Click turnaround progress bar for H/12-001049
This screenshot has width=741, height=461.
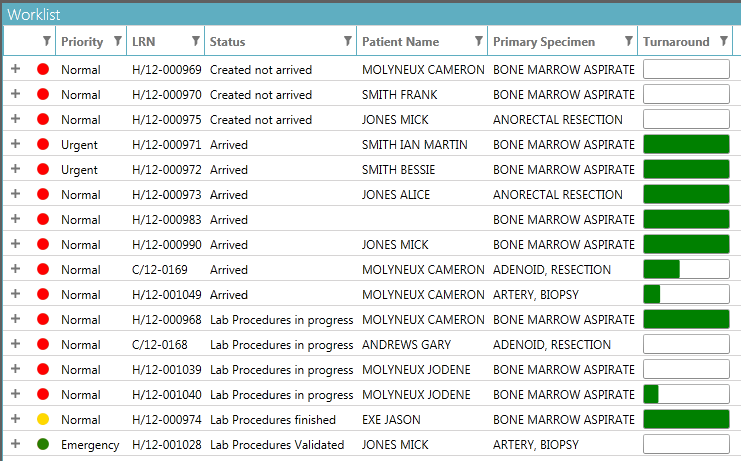686,294
